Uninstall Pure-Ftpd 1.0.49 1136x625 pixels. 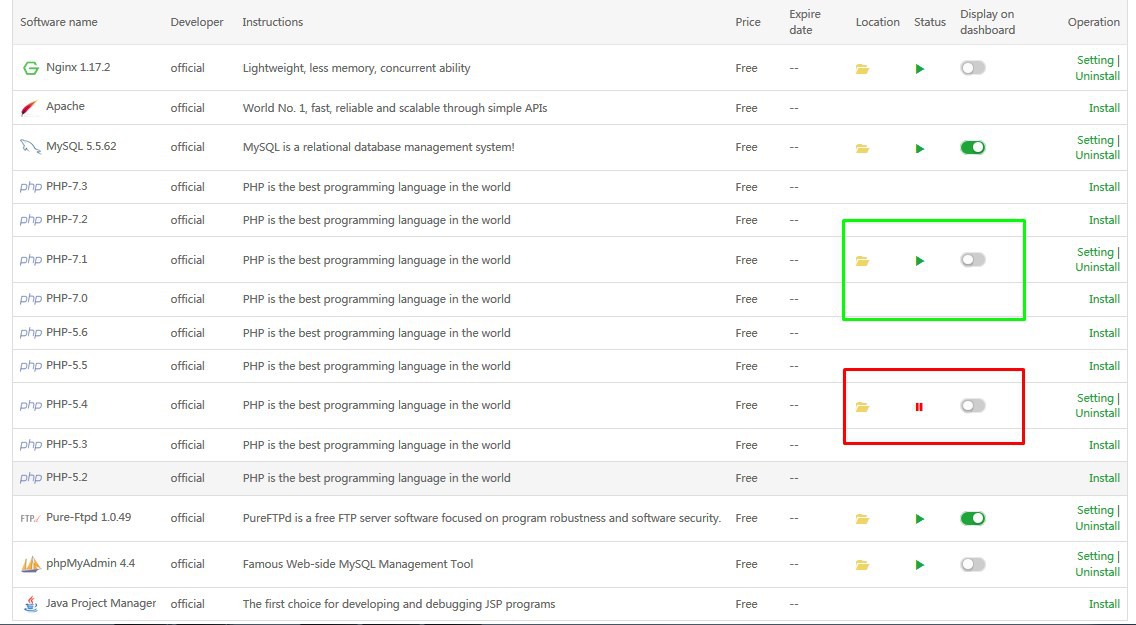(1098, 527)
